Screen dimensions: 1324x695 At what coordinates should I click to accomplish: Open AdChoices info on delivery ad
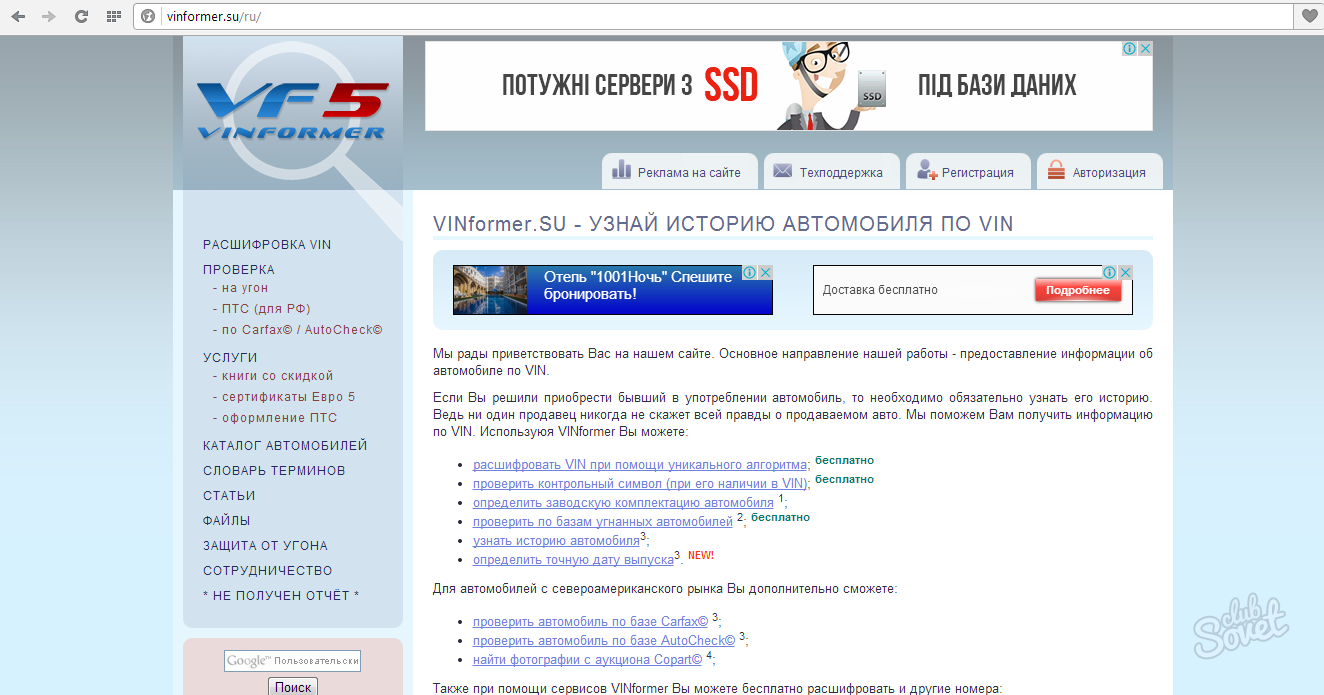pos(1109,273)
